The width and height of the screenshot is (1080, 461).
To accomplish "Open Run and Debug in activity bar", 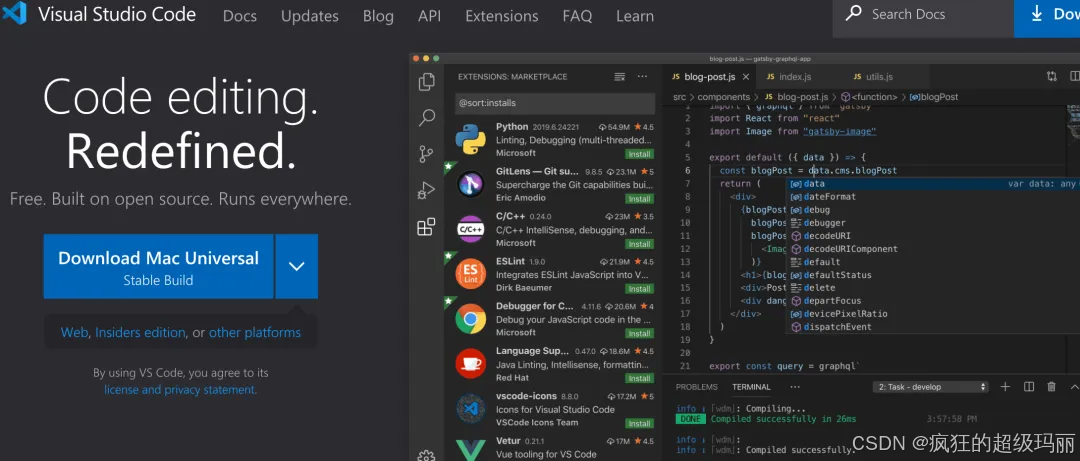I will [426, 190].
